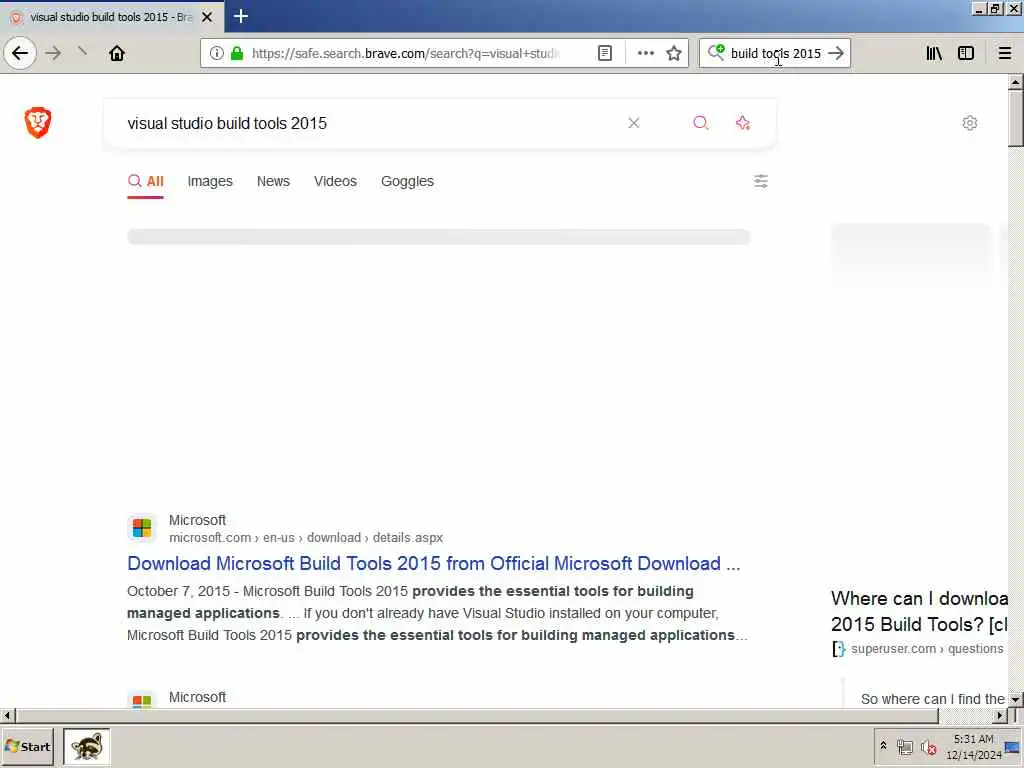The width and height of the screenshot is (1024, 768).
Task: Go to the Home page icon
Action: click(117, 53)
